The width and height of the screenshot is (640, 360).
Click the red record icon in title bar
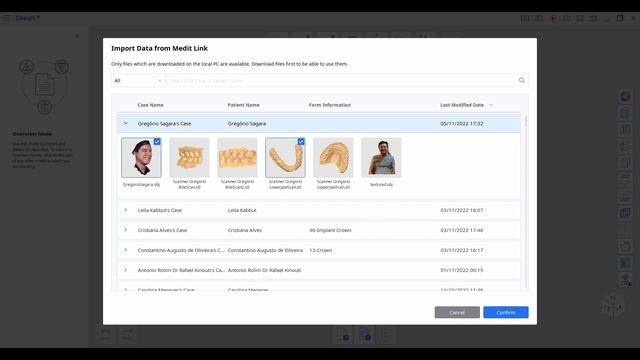click(x=553, y=18)
